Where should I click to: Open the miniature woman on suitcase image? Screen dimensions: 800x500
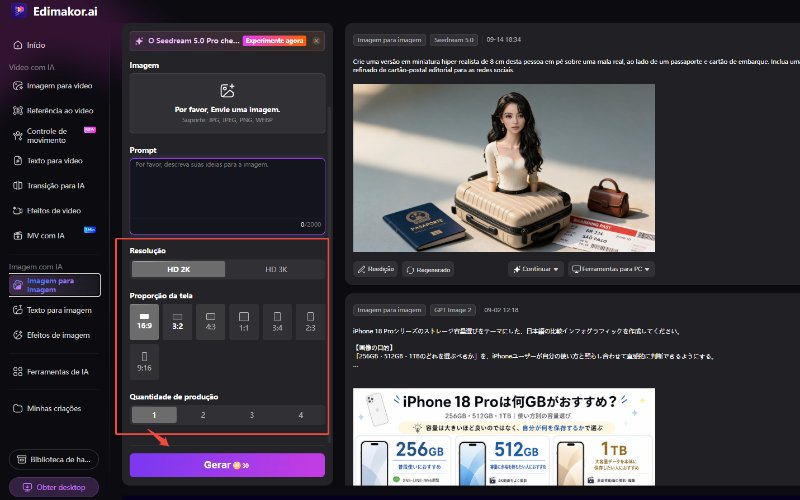(x=504, y=168)
